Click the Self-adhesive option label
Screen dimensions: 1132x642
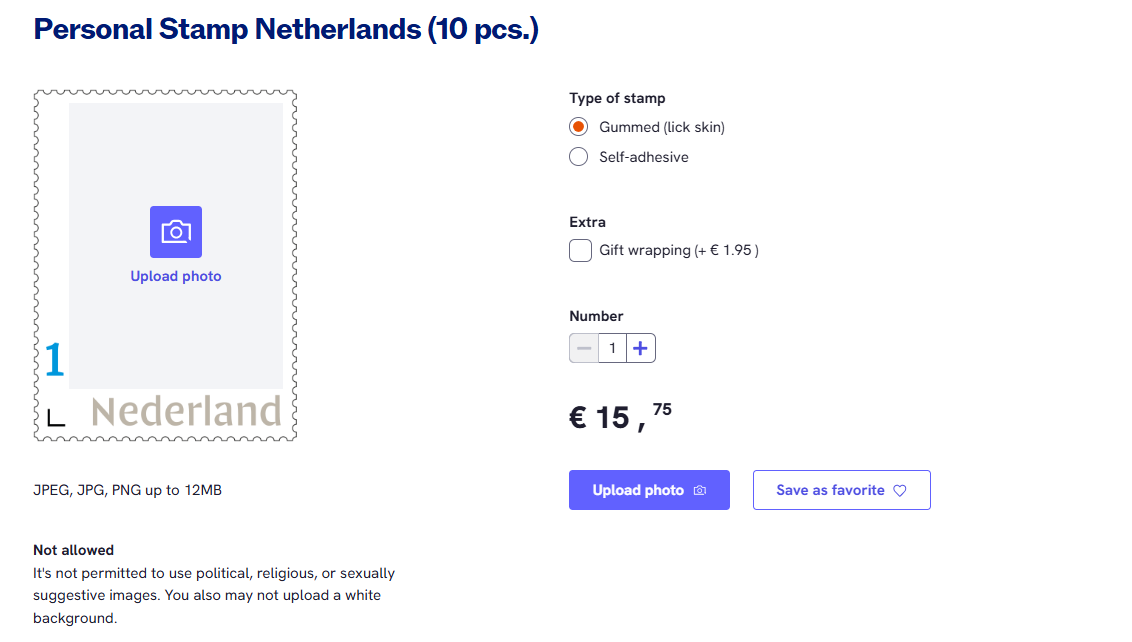coord(644,157)
